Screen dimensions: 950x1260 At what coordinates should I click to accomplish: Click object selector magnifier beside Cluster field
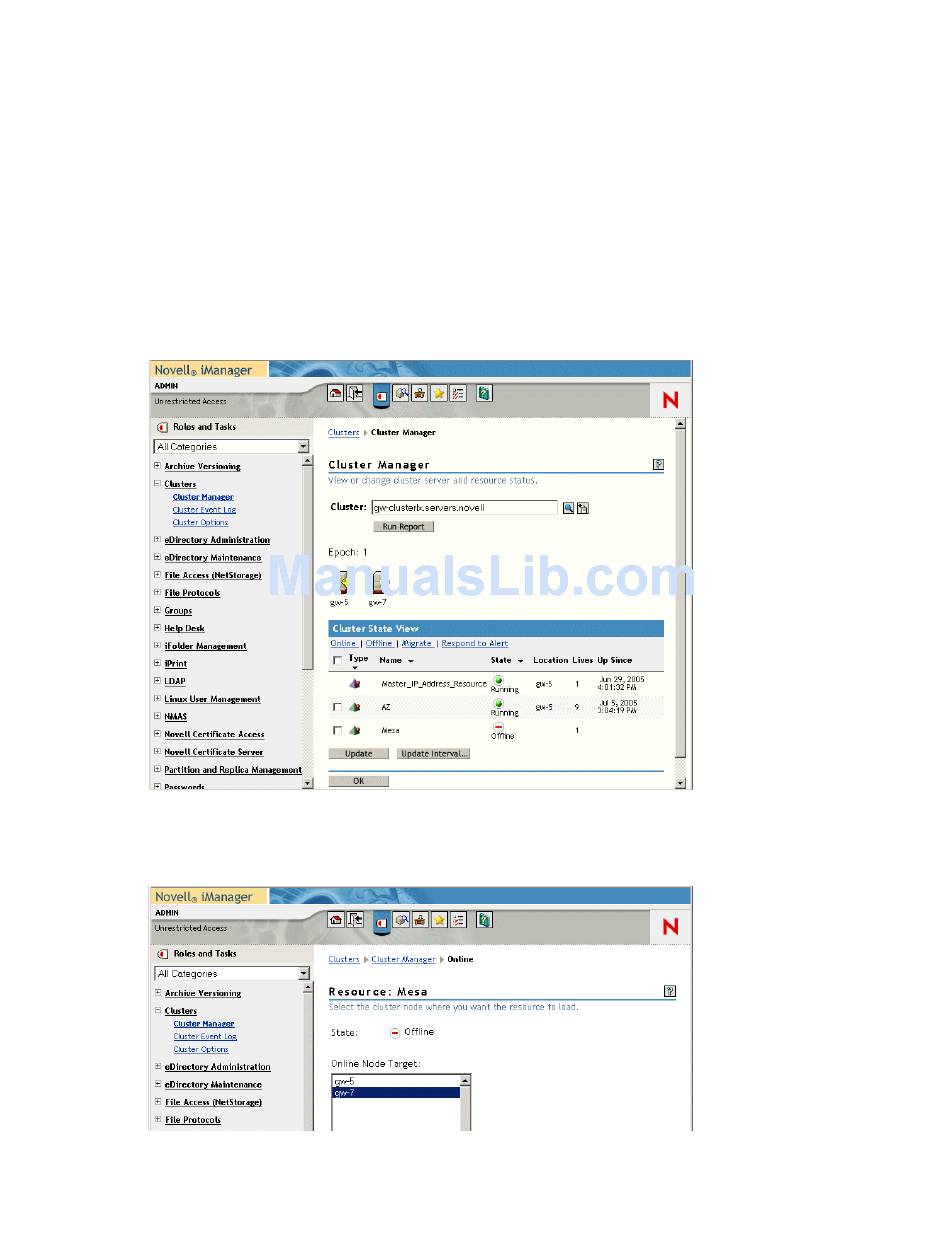point(568,508)
